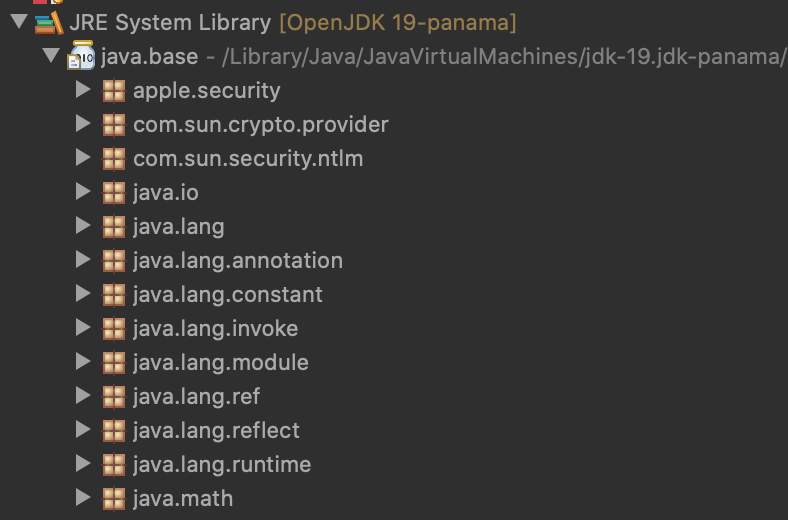Screen dimensions: 788x520
Task: Collapse the java.base module tree
Action: pyautogui.click(x=52, y=56)
